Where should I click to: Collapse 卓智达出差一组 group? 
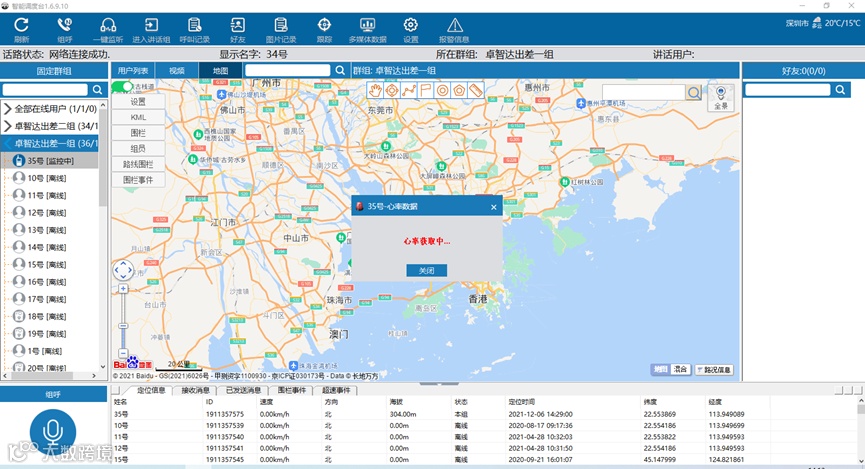coord(8,143)
